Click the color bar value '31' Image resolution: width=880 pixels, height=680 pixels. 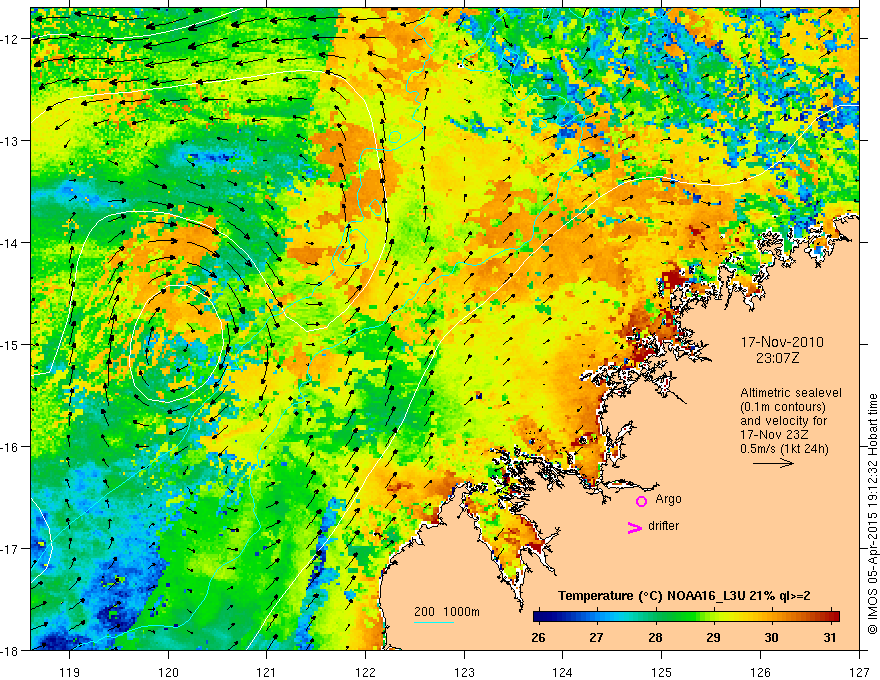click(830, 638)
